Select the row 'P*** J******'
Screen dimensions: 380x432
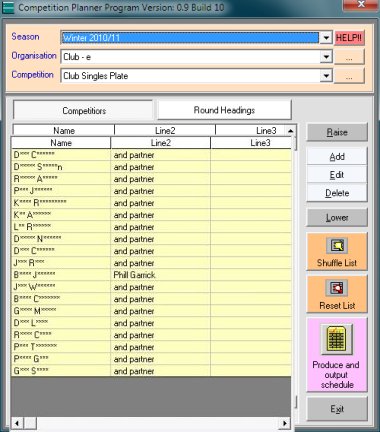click(151, 191)
